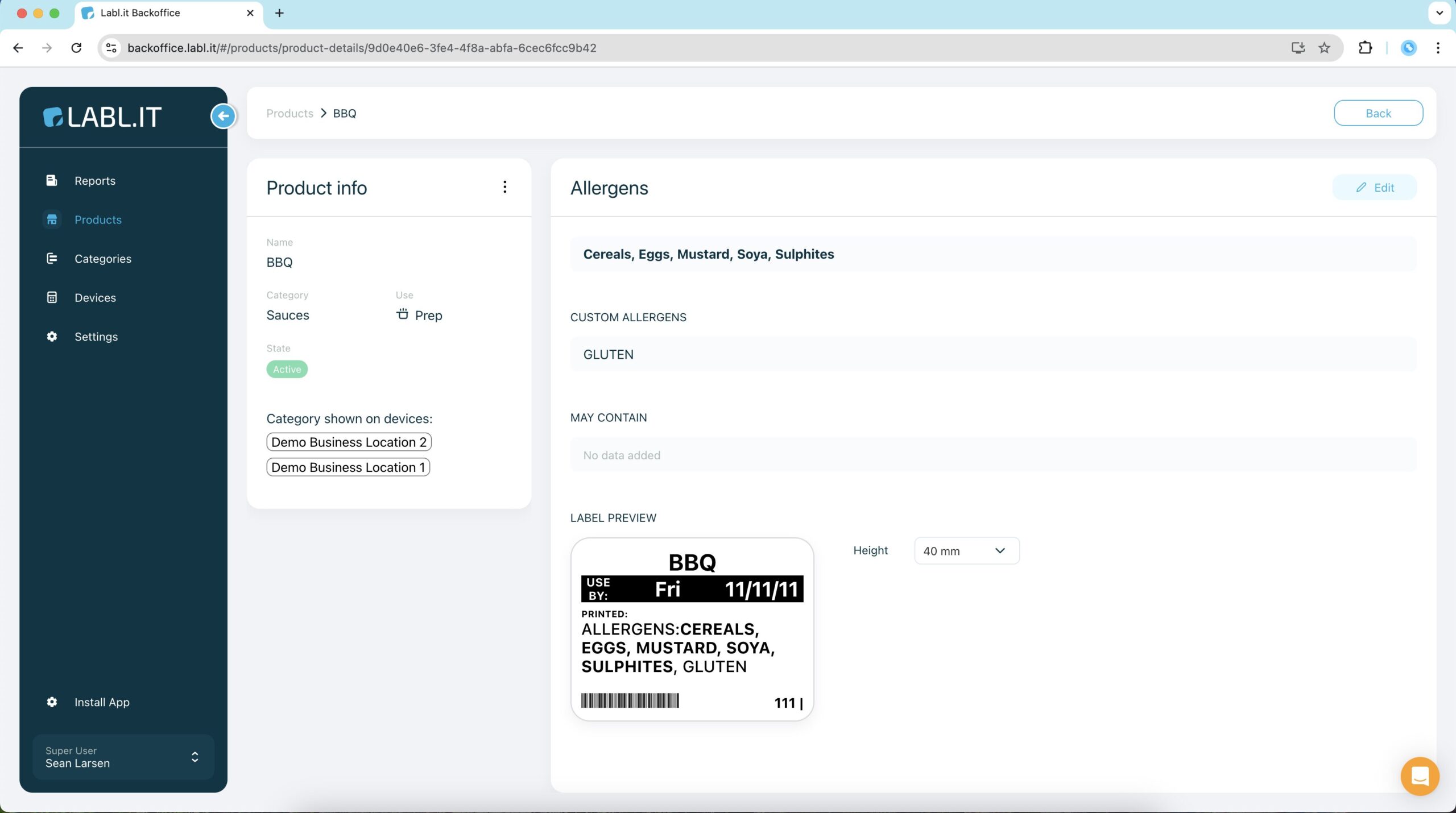Bookmark this page with the star icon

[1324, 48]
